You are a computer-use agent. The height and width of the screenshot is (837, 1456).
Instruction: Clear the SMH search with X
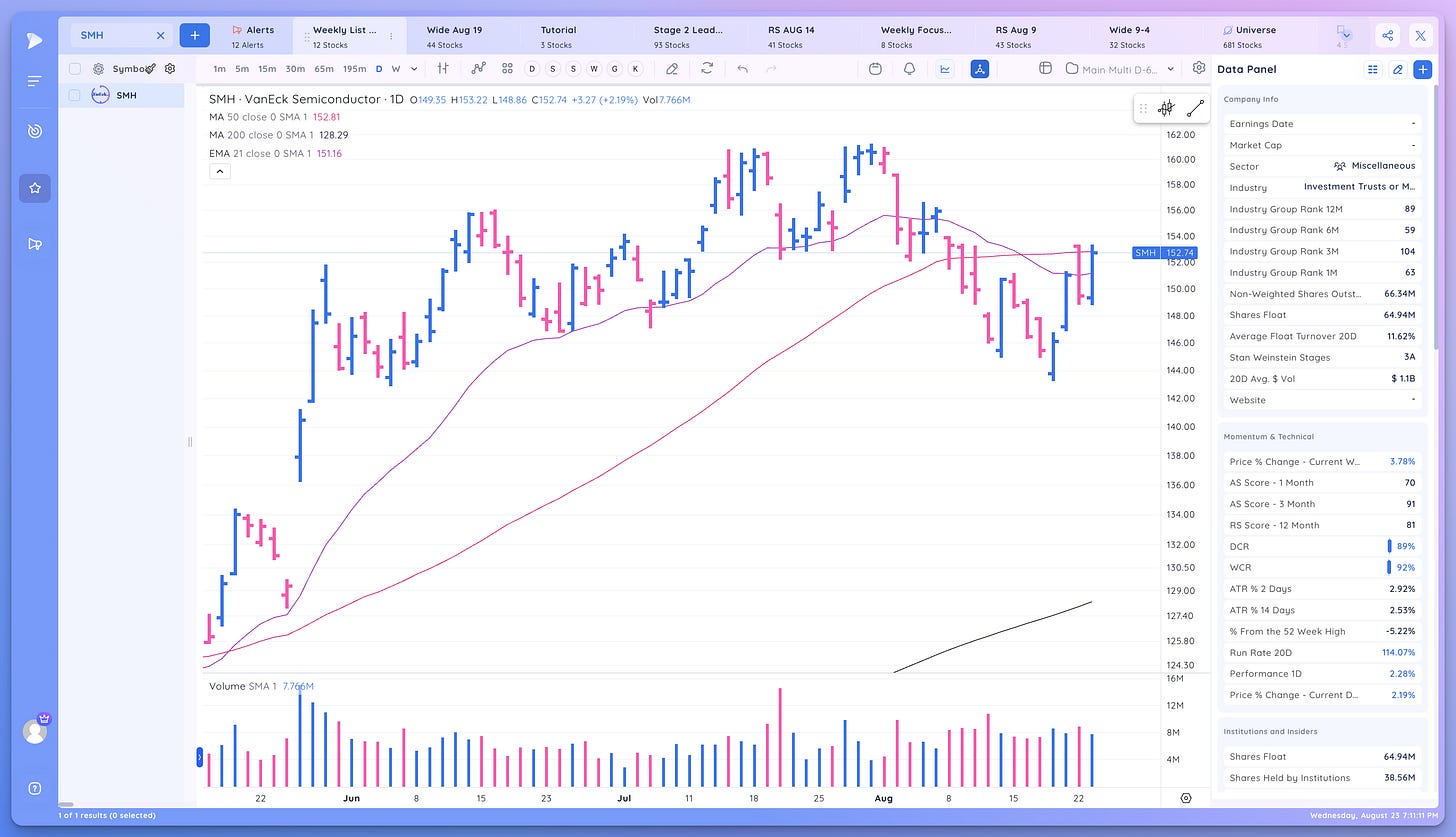pos(161,35)
